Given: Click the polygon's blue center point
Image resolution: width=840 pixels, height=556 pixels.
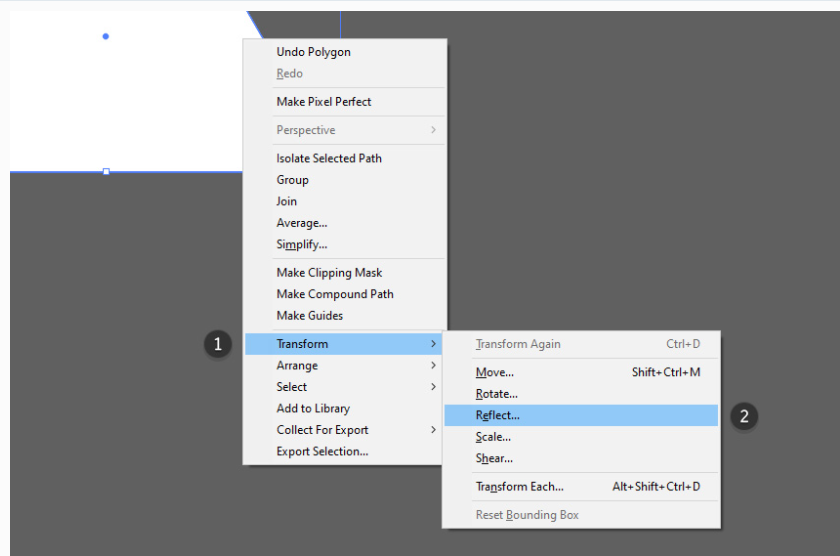Looking at the screenshot, I should pos(106,37).
